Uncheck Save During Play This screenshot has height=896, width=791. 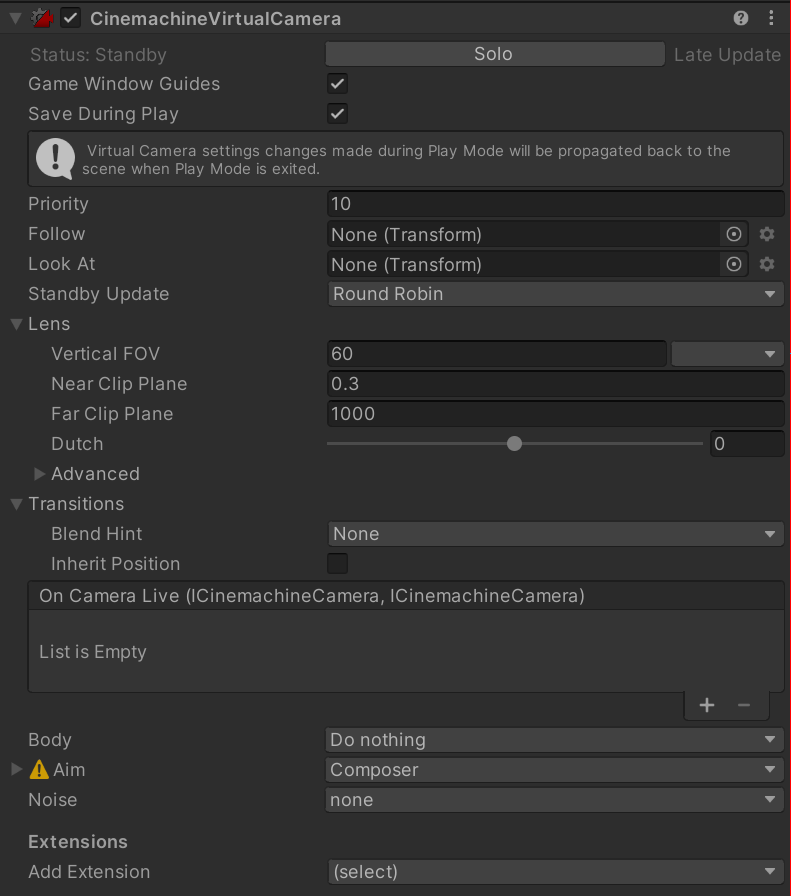point(337,114)
